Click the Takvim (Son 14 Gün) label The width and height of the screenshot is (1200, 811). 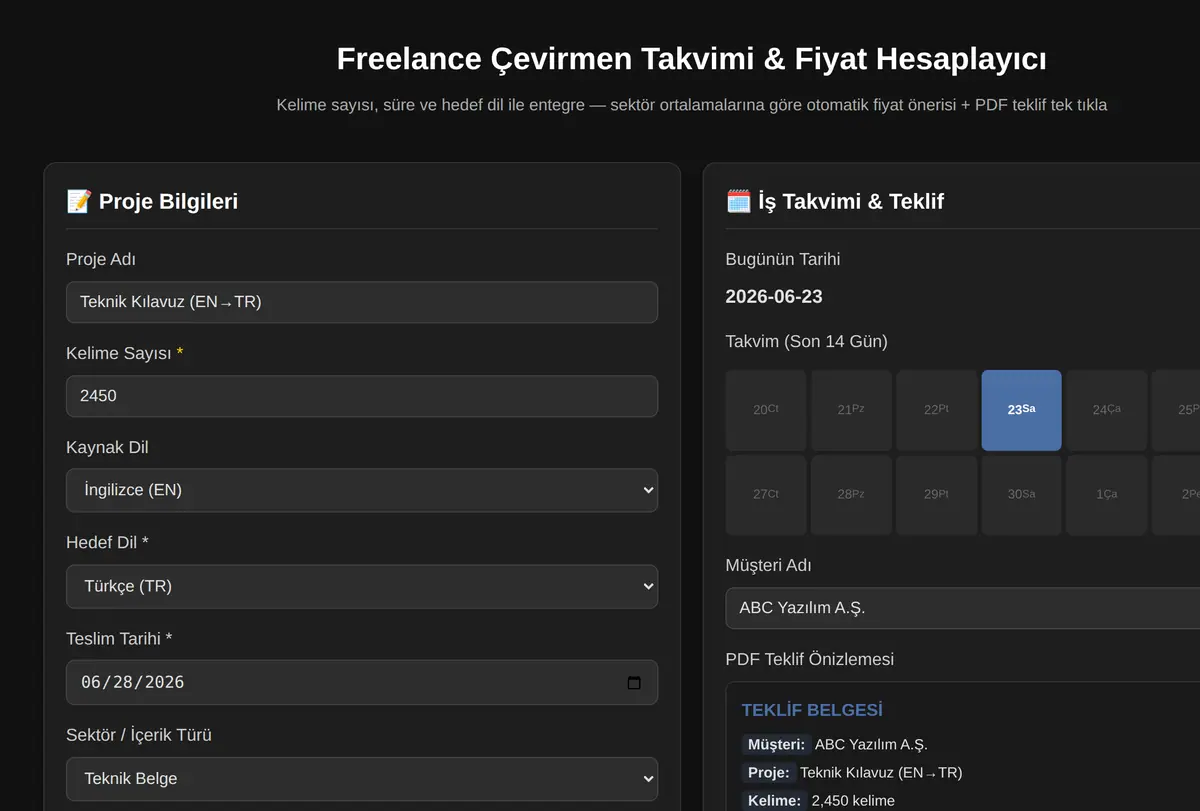tap(806, 342)
